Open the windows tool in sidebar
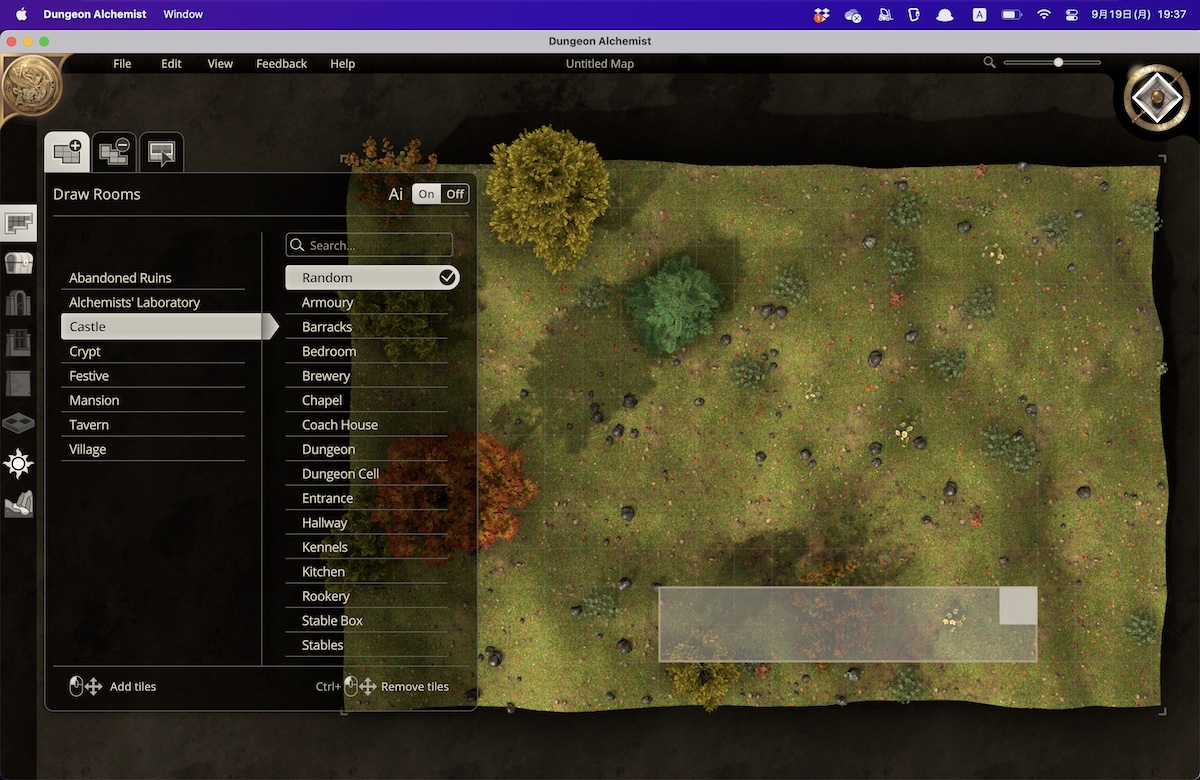 (x=19, y=343)
